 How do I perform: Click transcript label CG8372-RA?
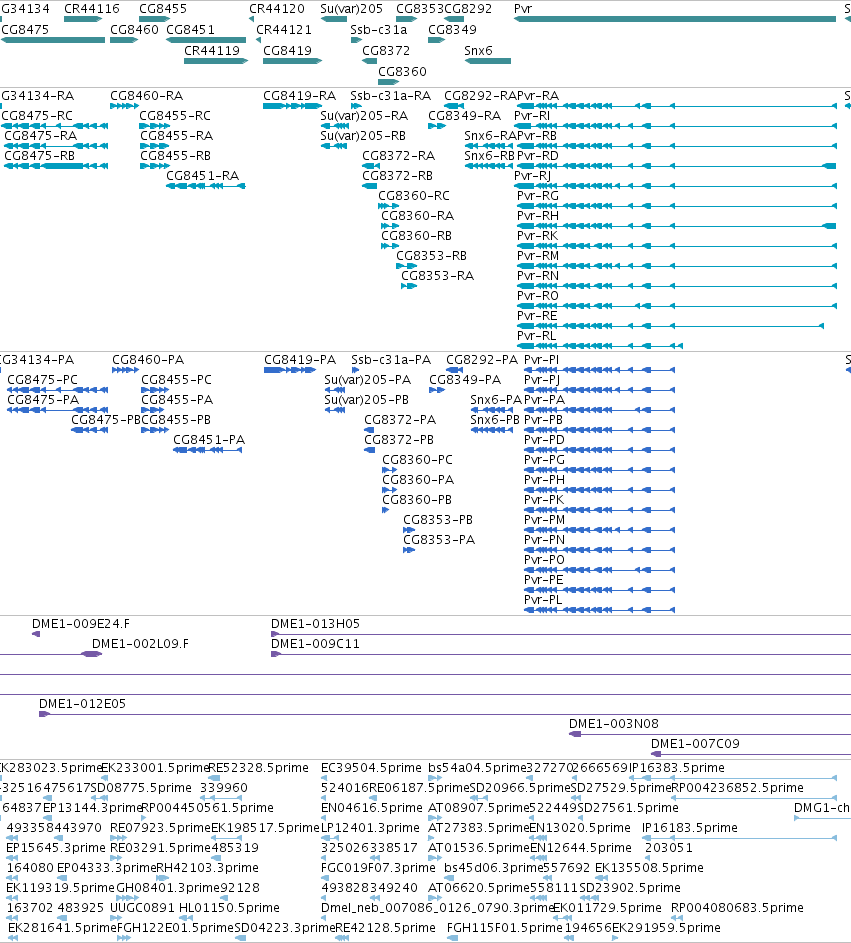click(399, 156)
